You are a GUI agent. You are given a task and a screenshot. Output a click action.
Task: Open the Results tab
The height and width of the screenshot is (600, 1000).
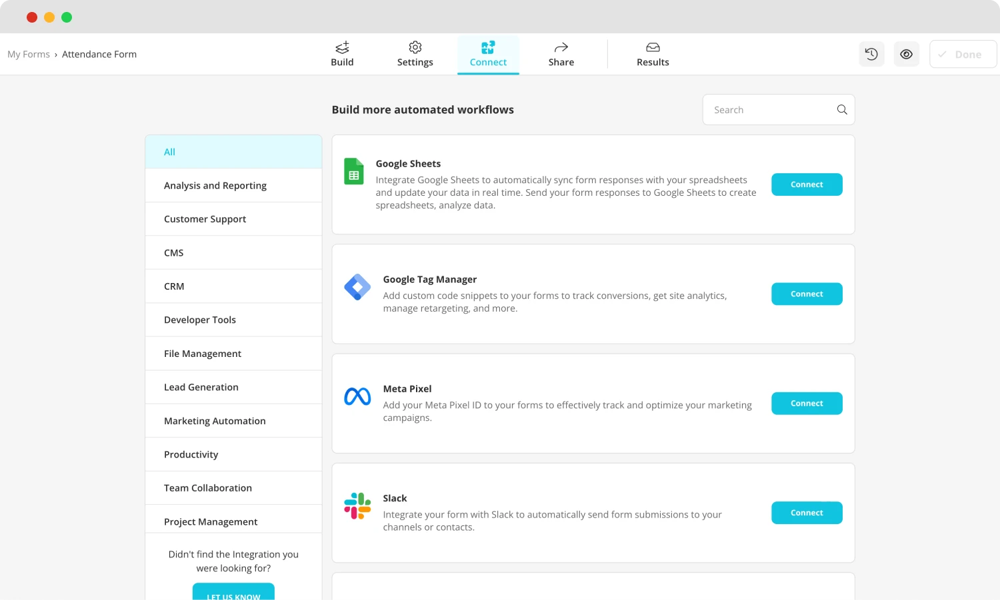(x=652, y=54)
